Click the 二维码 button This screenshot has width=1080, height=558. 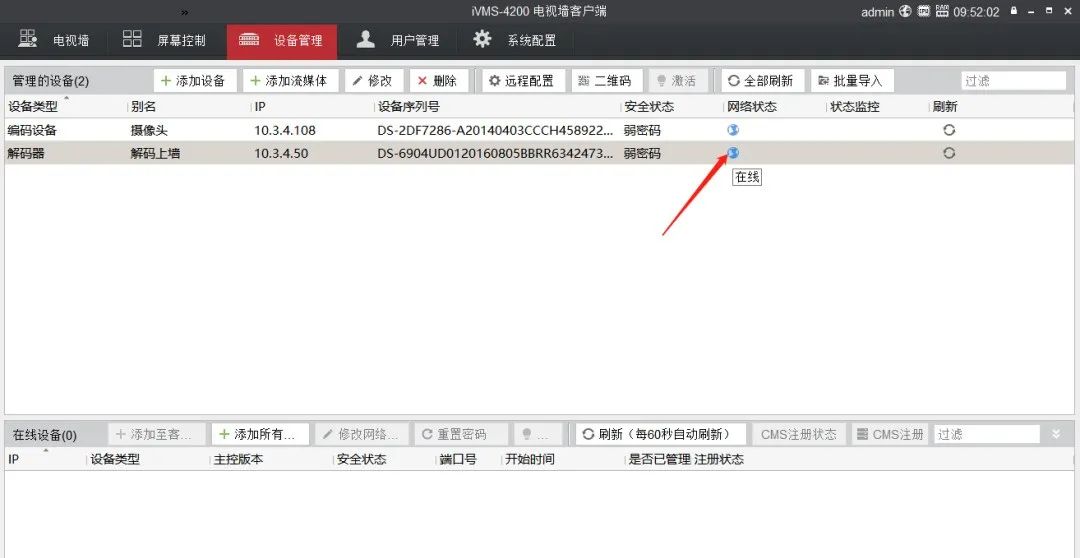[606, 81]
